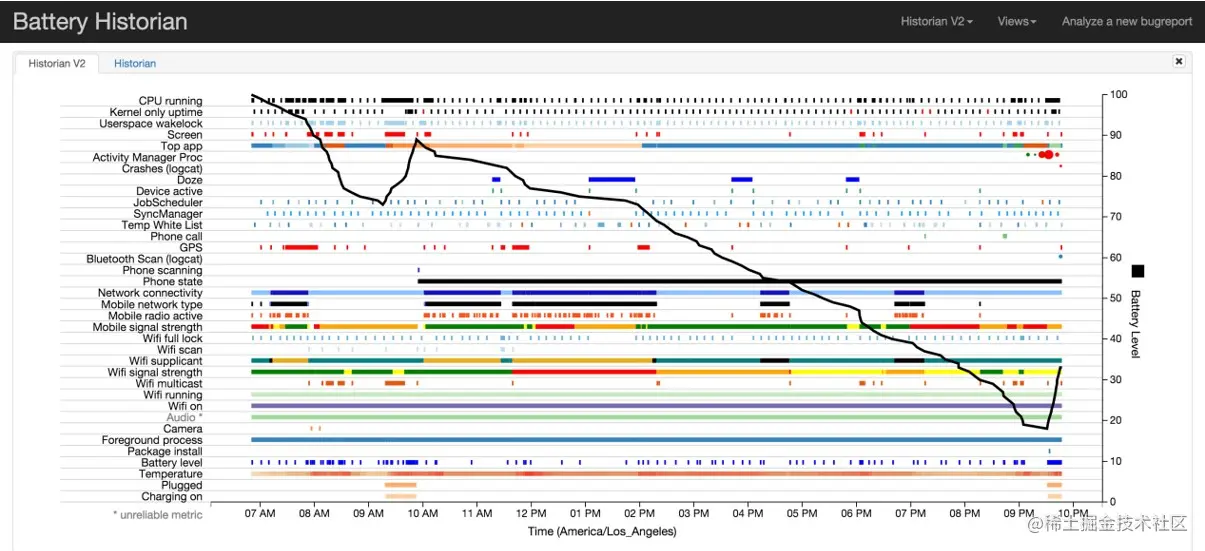Click the 100 battery level axis tick
Screen dimensions: 1205x551
(1118, 95)
